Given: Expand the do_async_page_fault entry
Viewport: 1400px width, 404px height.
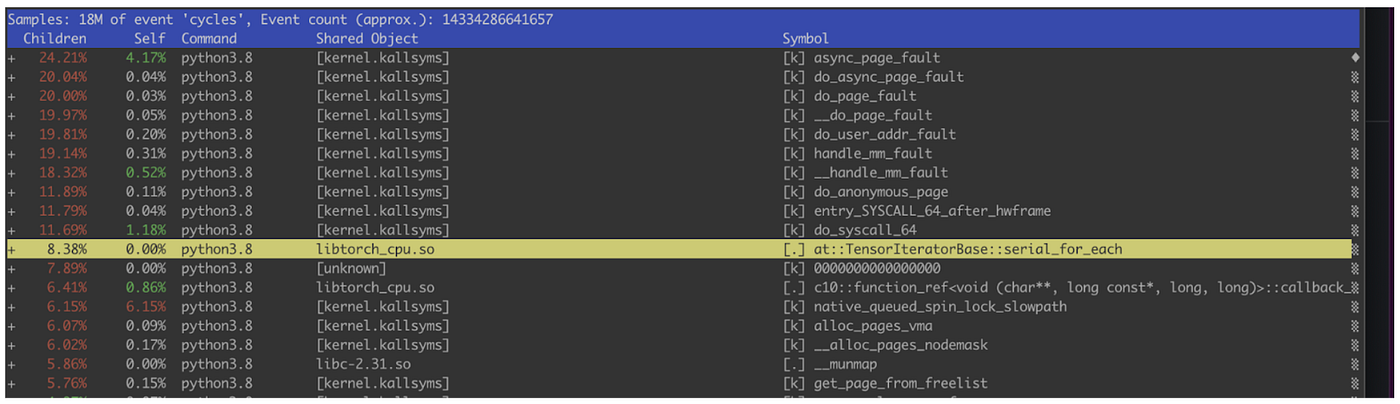Looking at the screenshot, I should click(x=11, y=77).
